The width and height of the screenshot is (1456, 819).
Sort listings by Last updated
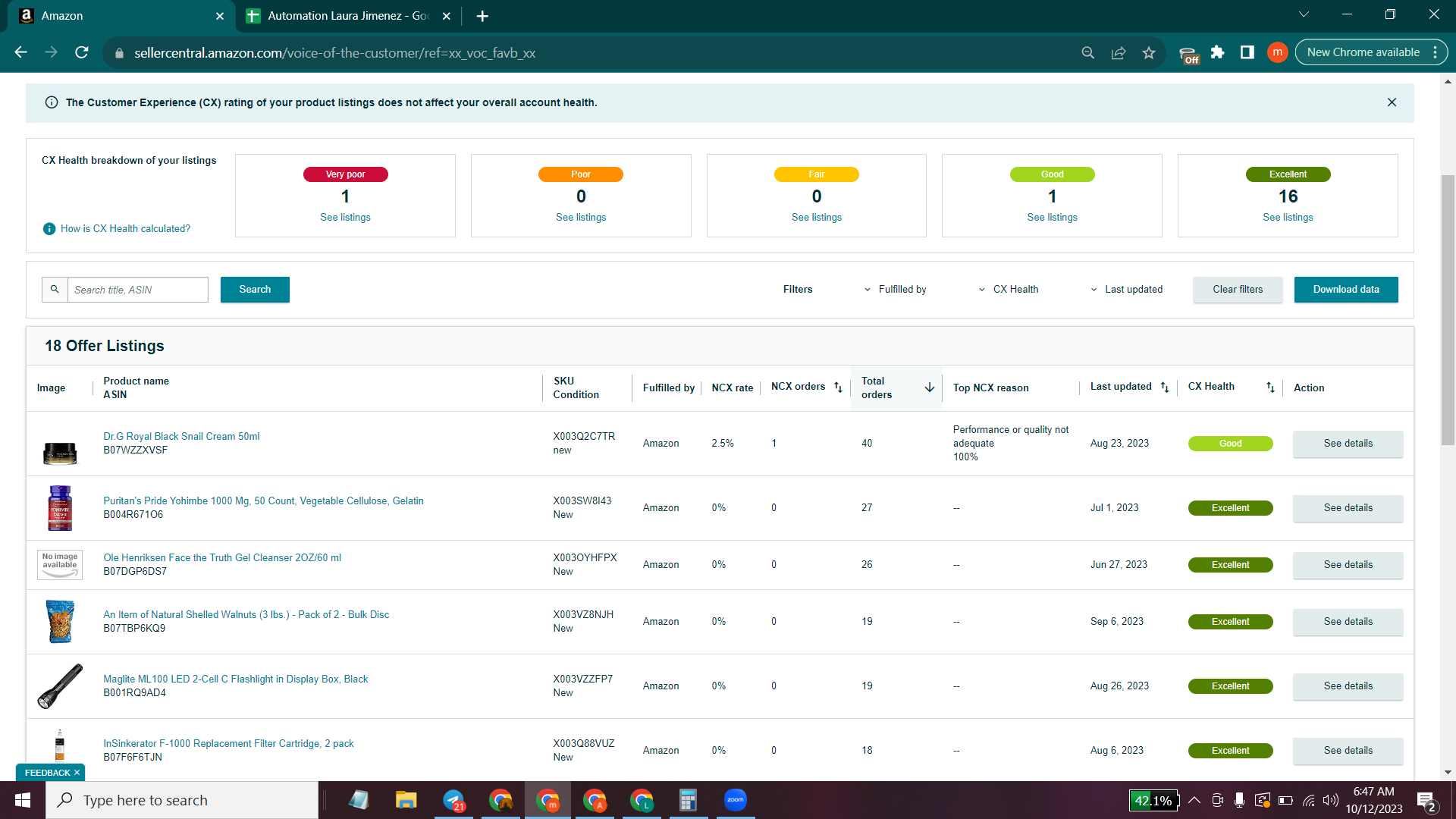1165,388
